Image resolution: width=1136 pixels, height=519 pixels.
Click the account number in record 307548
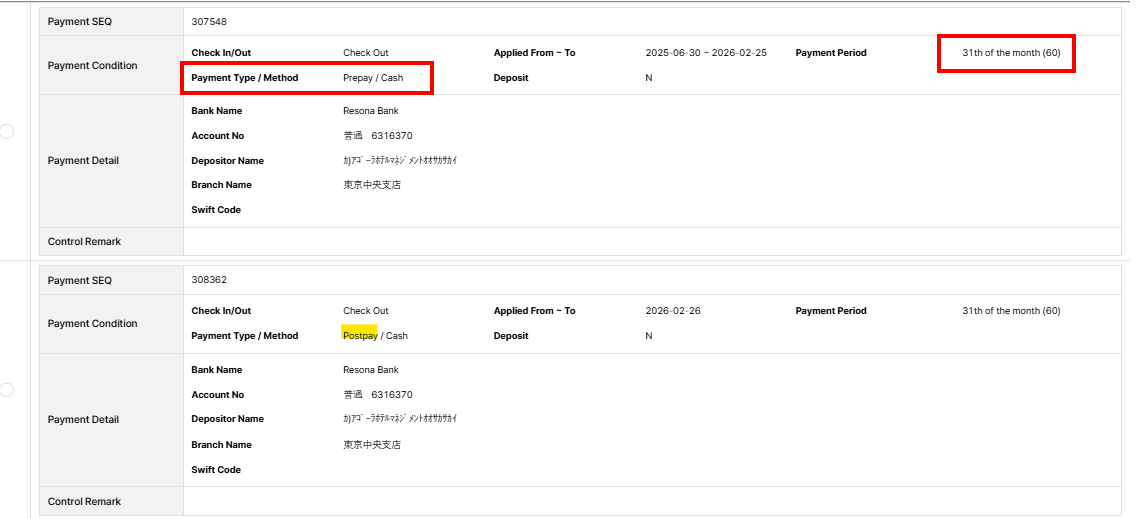coord(378,136)
